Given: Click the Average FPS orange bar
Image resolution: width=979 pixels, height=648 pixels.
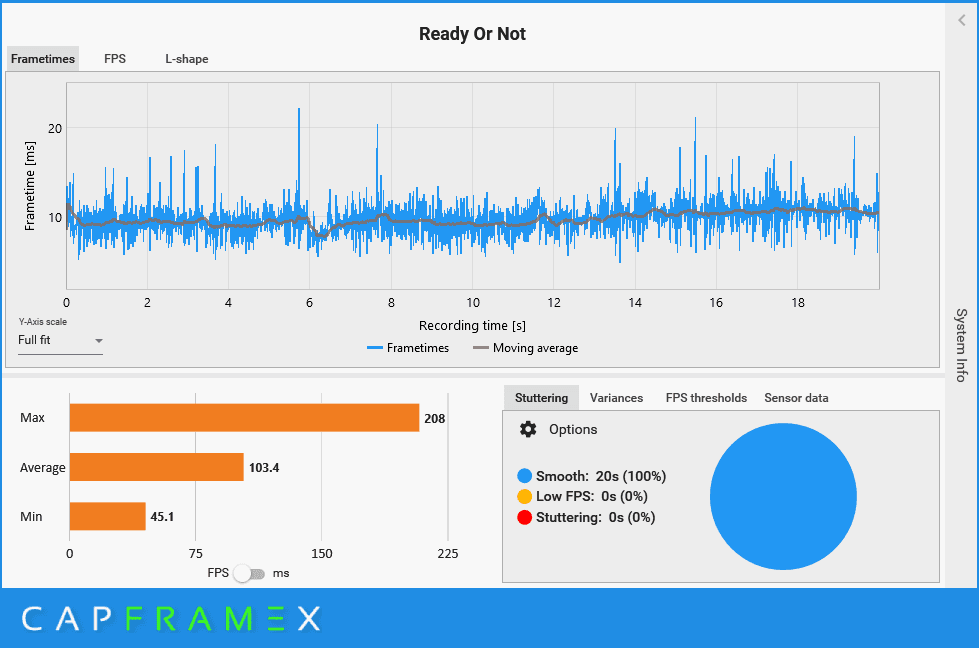Looking at the screenshot, I should (156, 467).
